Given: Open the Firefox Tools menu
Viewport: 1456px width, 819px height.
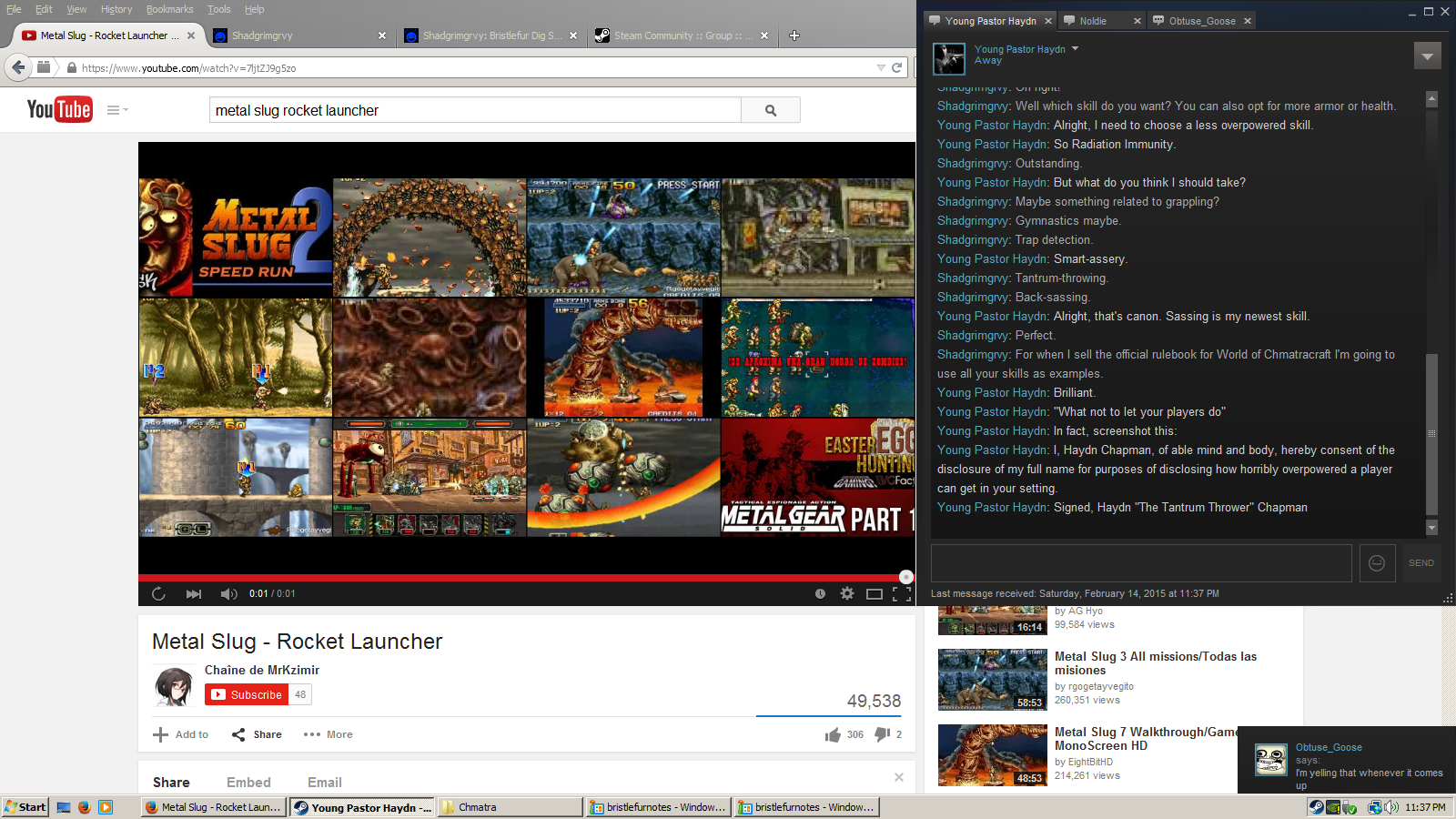Looking at the screenshot, I should (x=219, y=9).
